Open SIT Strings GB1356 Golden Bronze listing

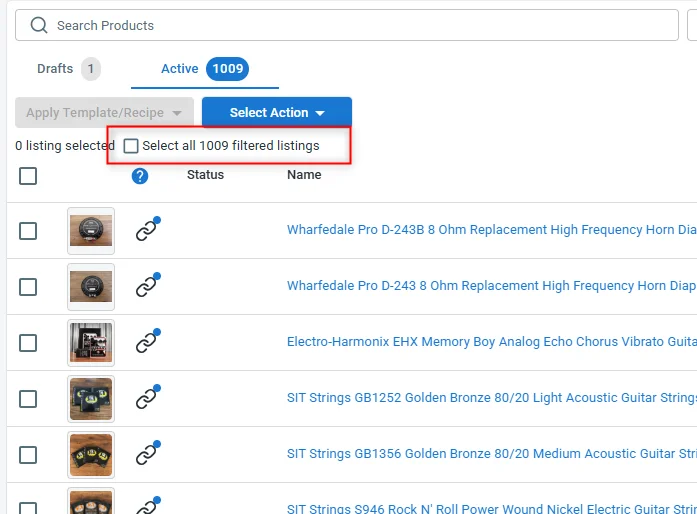click(490, 454)
